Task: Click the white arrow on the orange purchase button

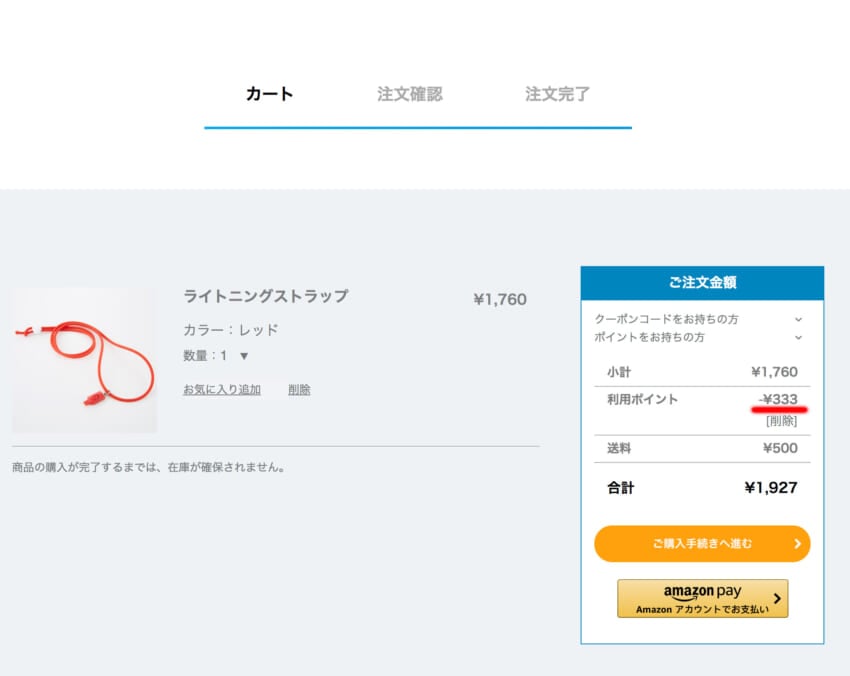Action: click(x=797, y=544)
